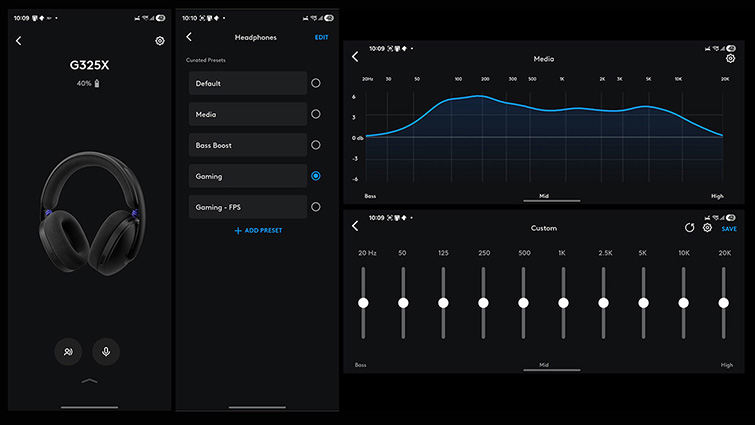Tap the microphone icon button
Screen dimensions: 755x425
[x=106, y=351]
